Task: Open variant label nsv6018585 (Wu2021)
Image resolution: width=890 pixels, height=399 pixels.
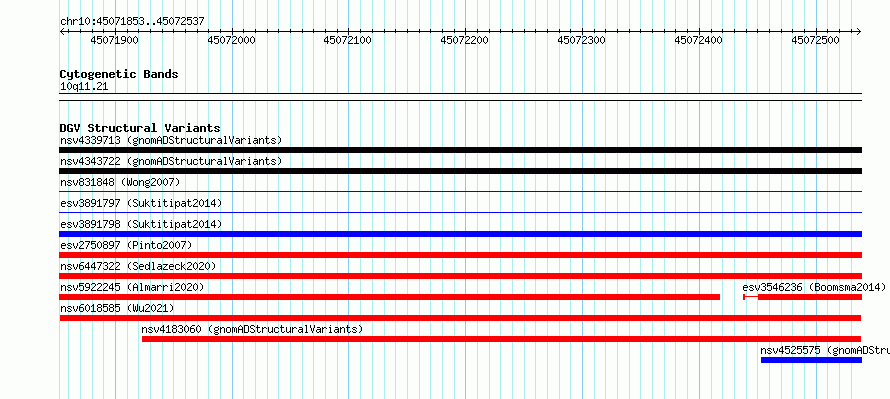Action: pos(117,308)
